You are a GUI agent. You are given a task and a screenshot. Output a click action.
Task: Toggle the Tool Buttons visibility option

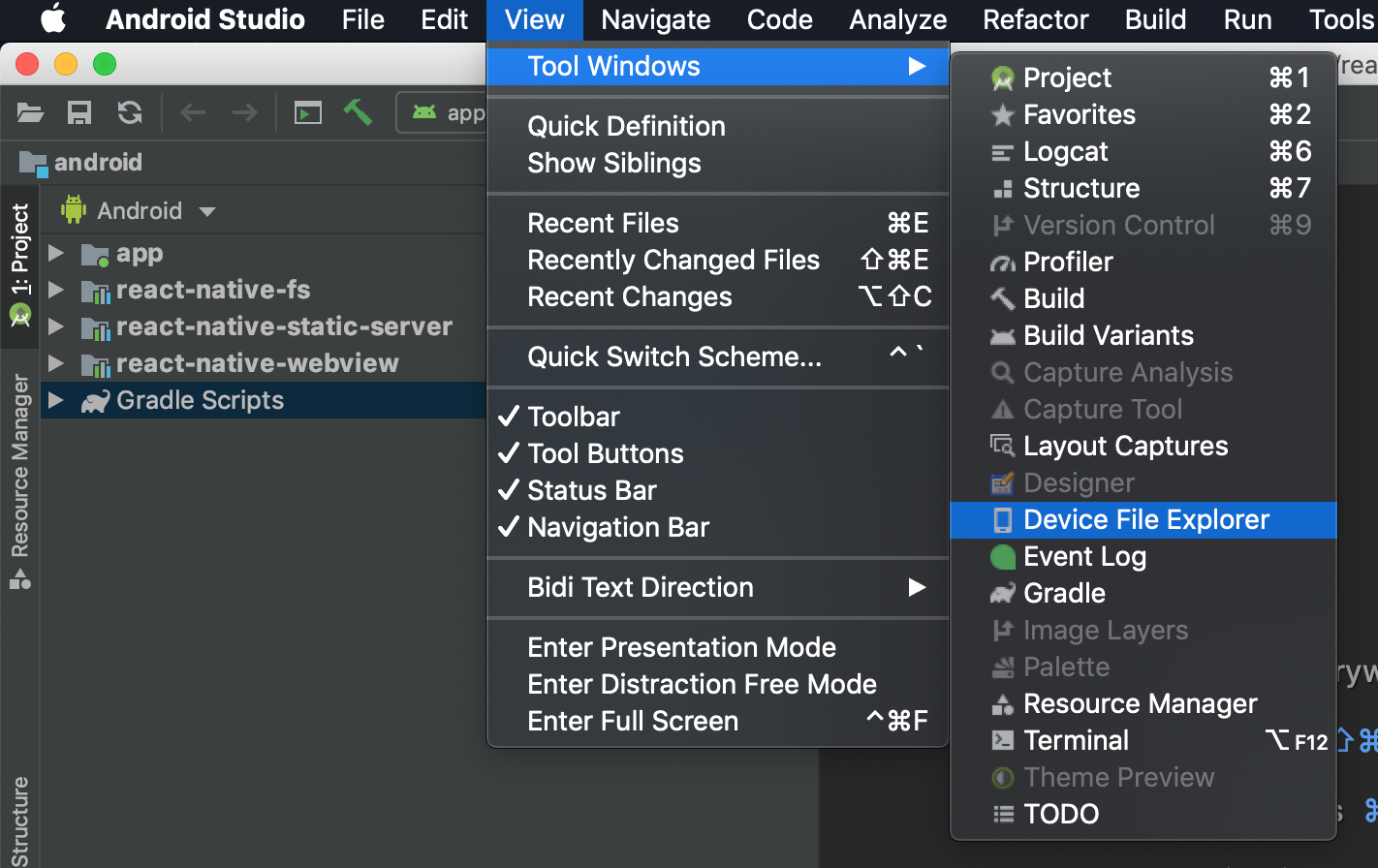717,453
